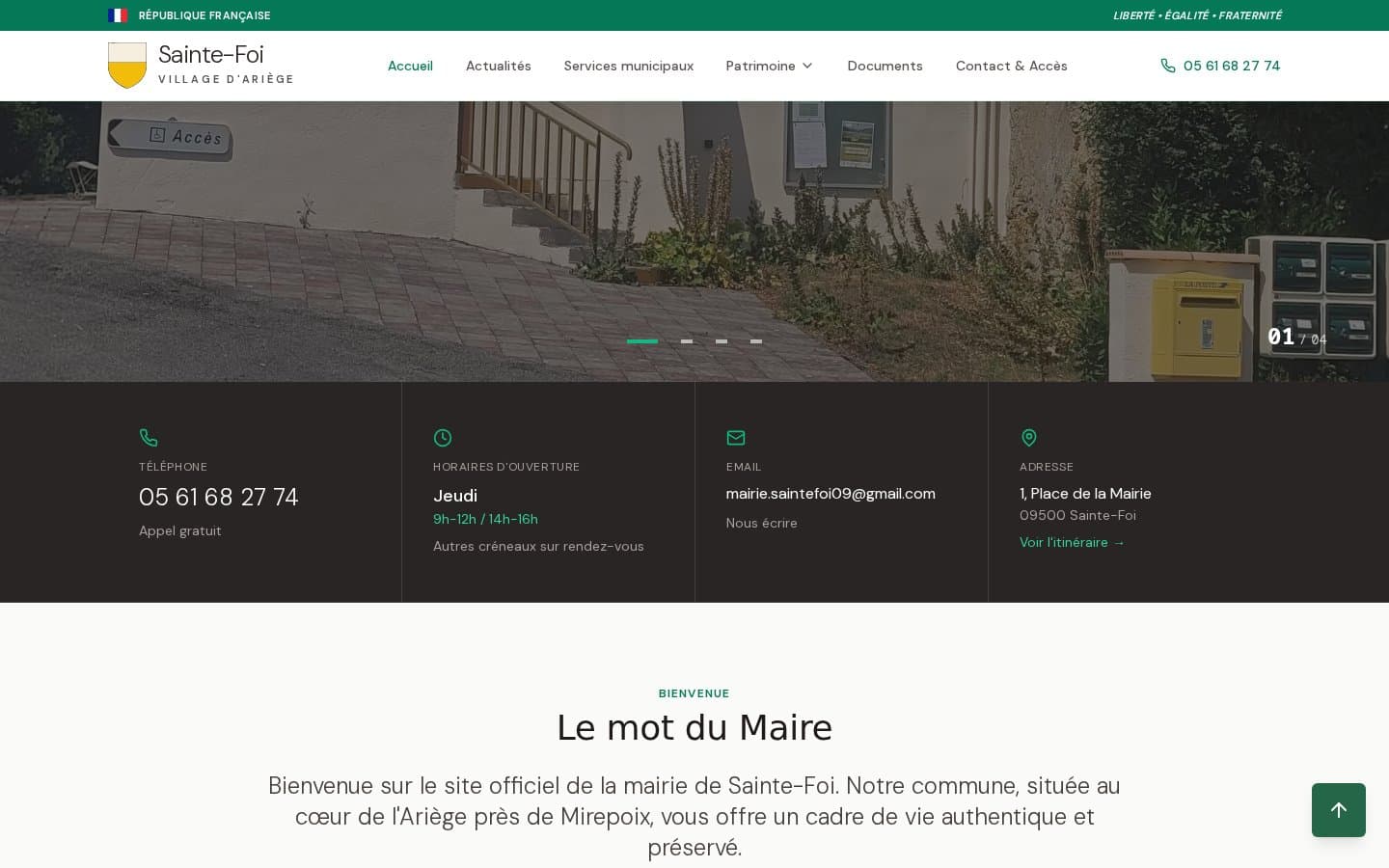The height and width of the screenshot is (868, 1389).
Task: Go to Actualités
Action: 499,66
